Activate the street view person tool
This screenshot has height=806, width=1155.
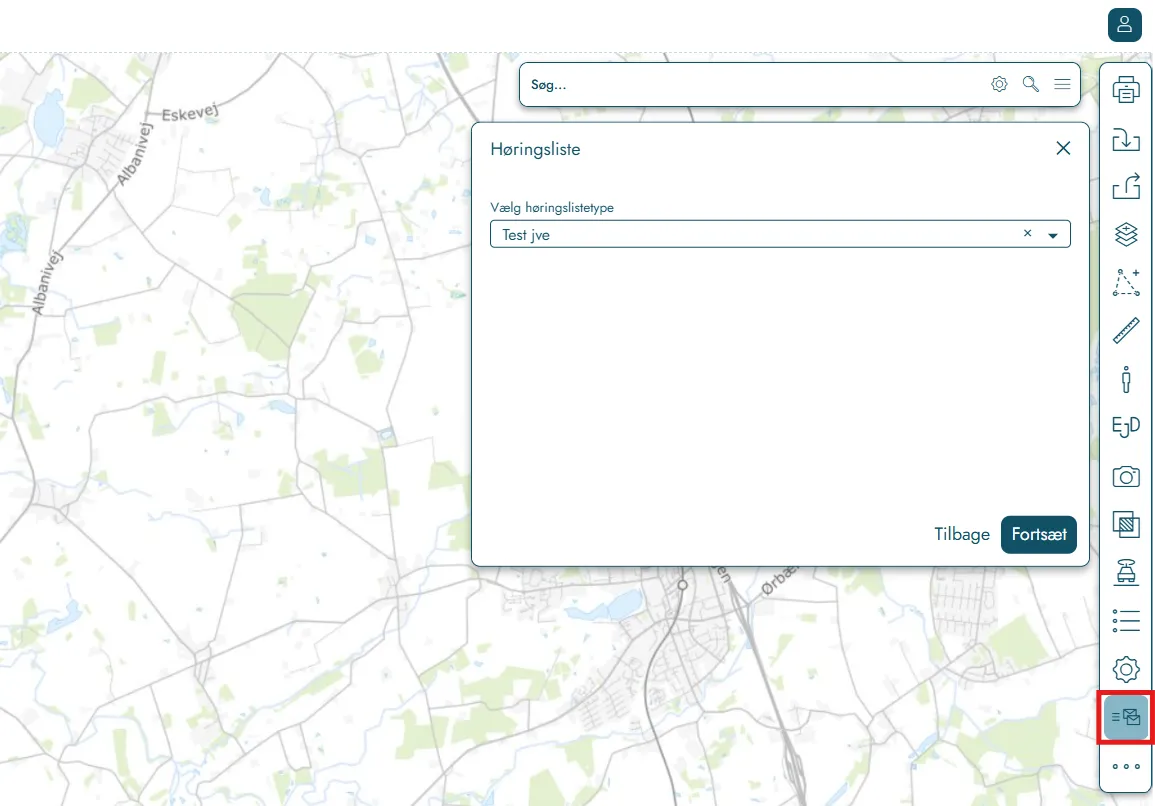[x=1126, y=379]
